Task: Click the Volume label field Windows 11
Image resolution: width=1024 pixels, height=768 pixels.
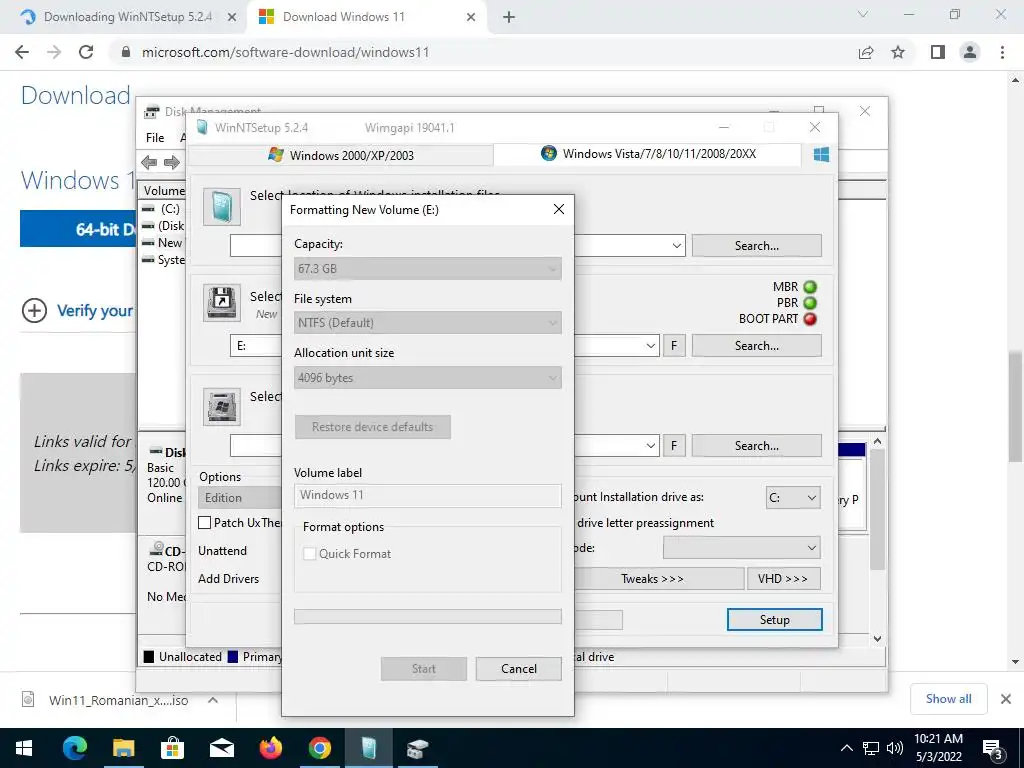Action: (x=428, y=495)
